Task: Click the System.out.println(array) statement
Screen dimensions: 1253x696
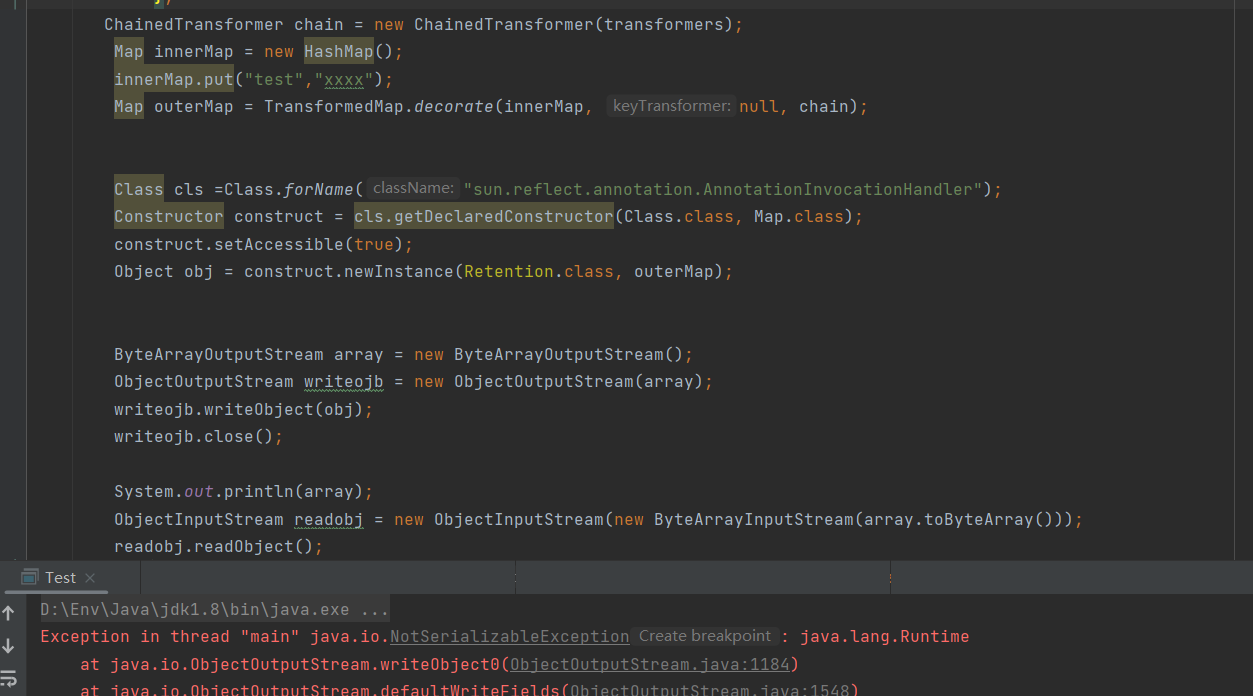Action: [x=243, y=491]
